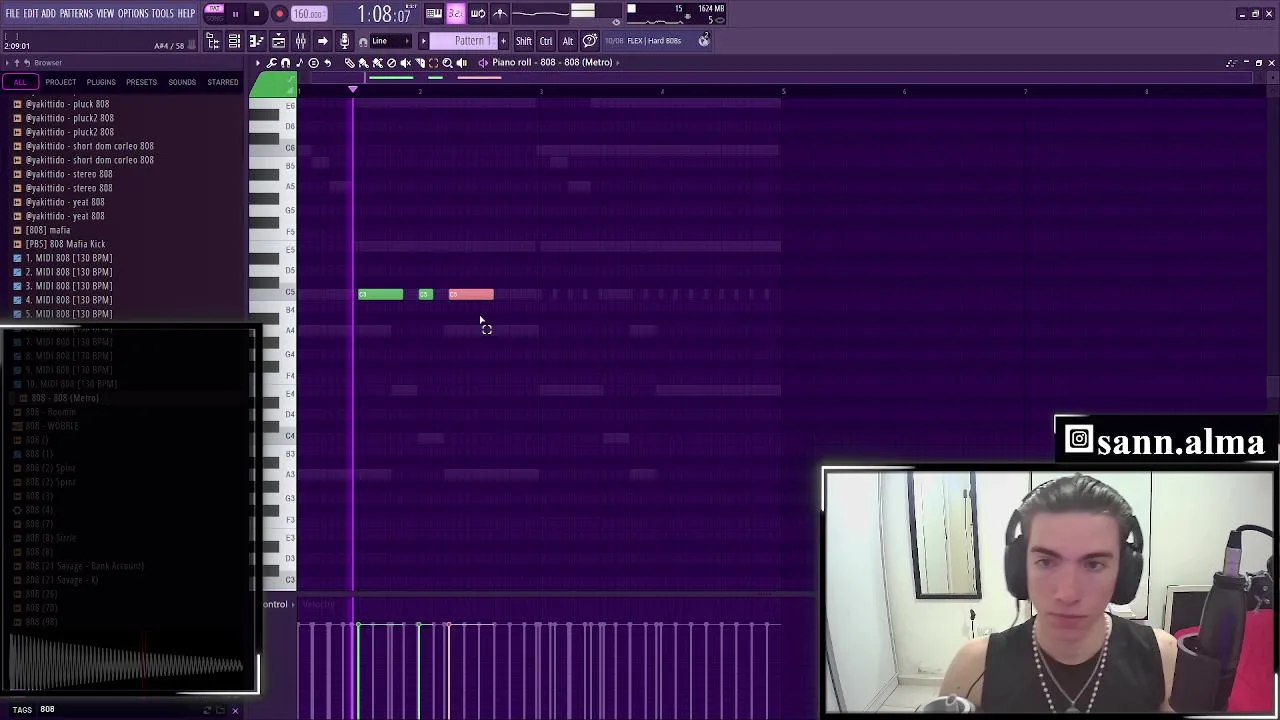Switch to the PLUGINS browser tab
The height and width of the screenshot is (720, 1280).
click(101, 82)
